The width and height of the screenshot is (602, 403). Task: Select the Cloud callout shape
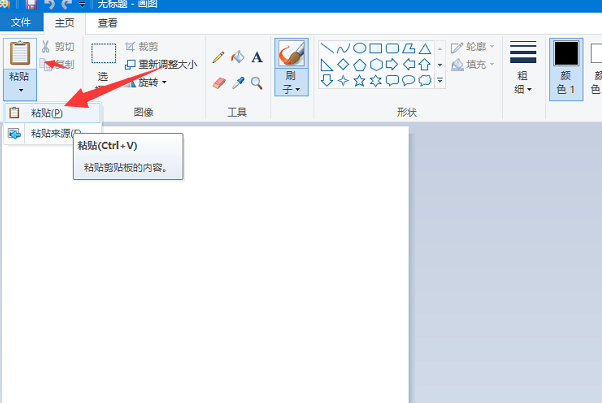tap(425, 81)
